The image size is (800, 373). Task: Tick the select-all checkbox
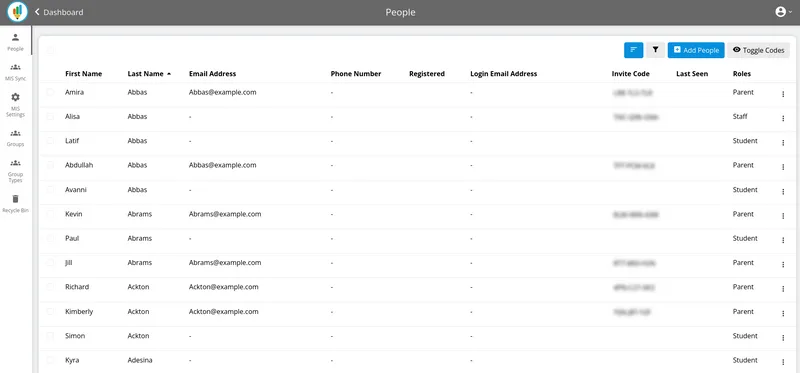[50, 50]
